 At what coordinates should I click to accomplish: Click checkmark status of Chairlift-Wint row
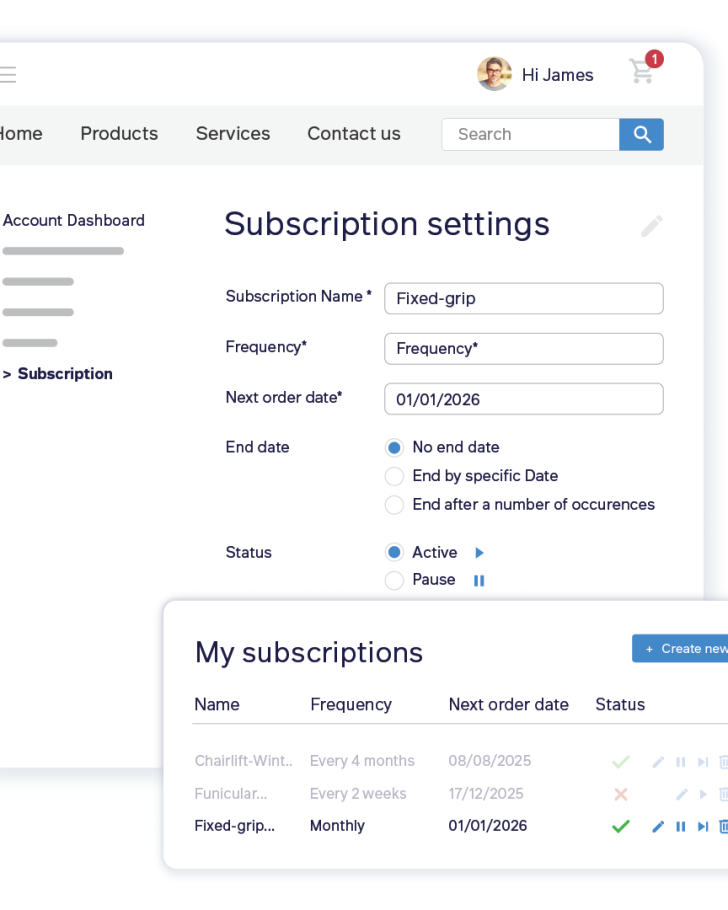[x=621, y=761]
